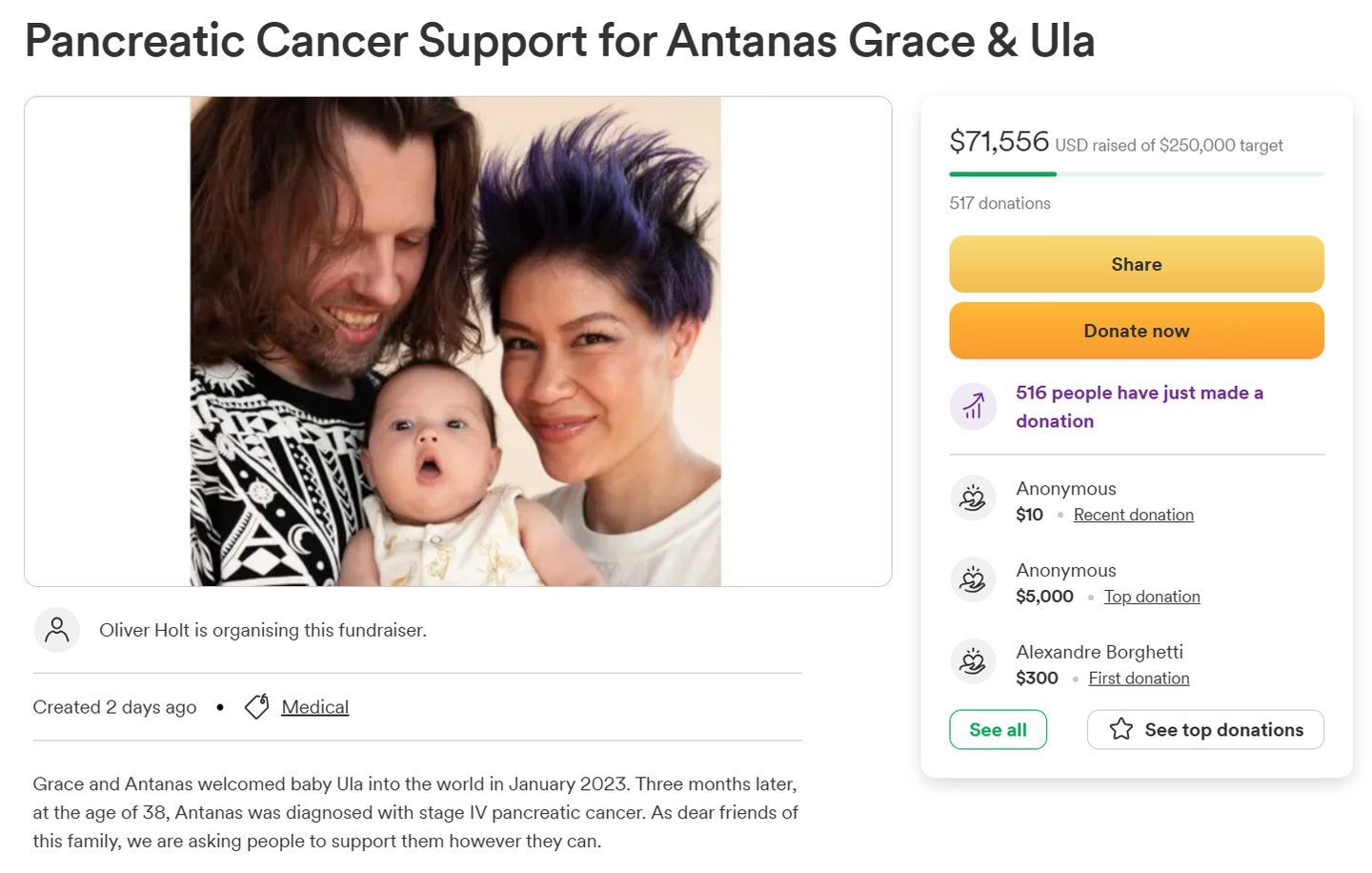Click the organiser profile avatar icon
1372x873 pixels.
pos(57,630)
